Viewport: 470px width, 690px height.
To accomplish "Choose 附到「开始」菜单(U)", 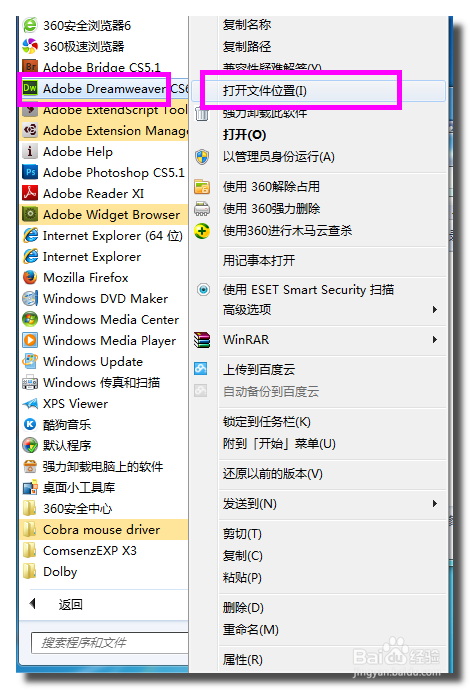I will pyautogui.click(x=279, y=444).
